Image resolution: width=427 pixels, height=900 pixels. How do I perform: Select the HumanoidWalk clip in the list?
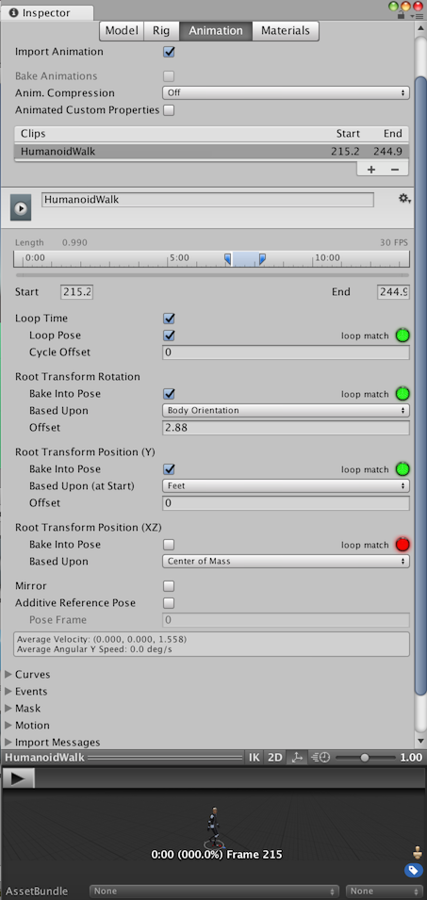[211, 152]
